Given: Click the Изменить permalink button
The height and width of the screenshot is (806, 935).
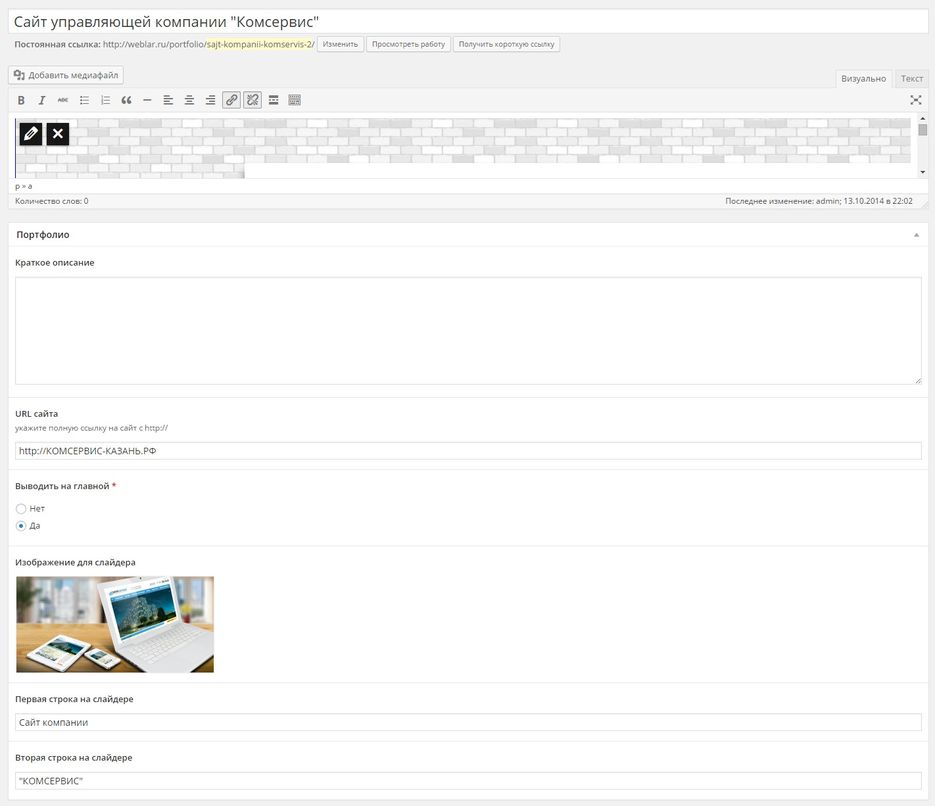Looking at the screenshot, I should (340, 45).
